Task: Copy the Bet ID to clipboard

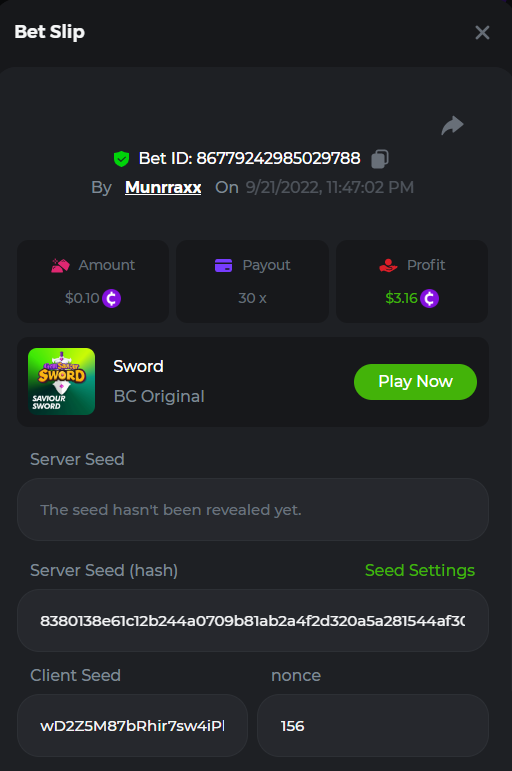Action: pos(380,159)
